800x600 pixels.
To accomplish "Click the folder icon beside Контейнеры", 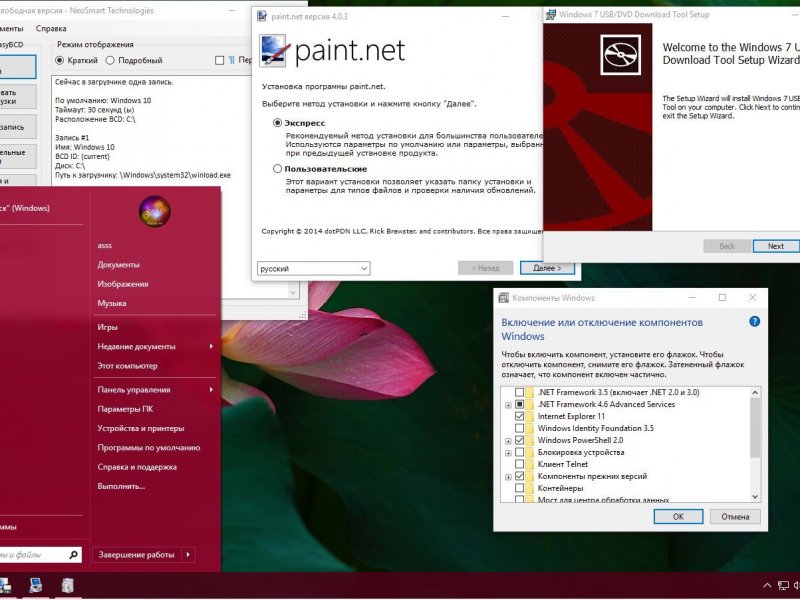I will click(530, 488).
